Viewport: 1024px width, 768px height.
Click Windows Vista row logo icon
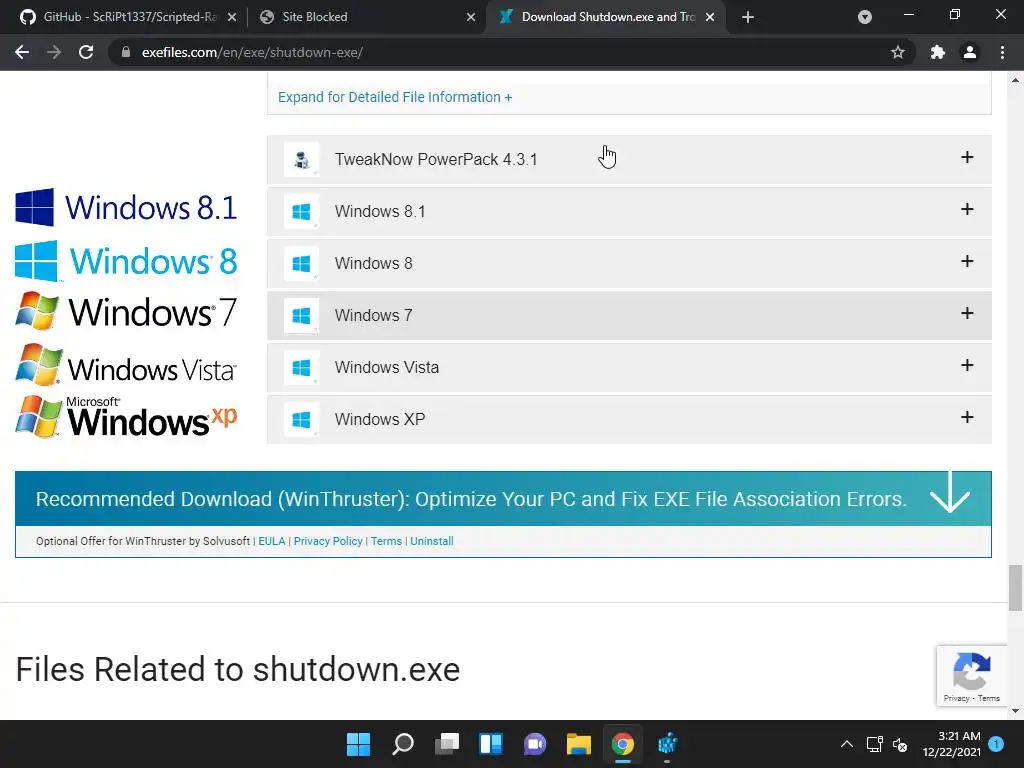coord(301,367)
